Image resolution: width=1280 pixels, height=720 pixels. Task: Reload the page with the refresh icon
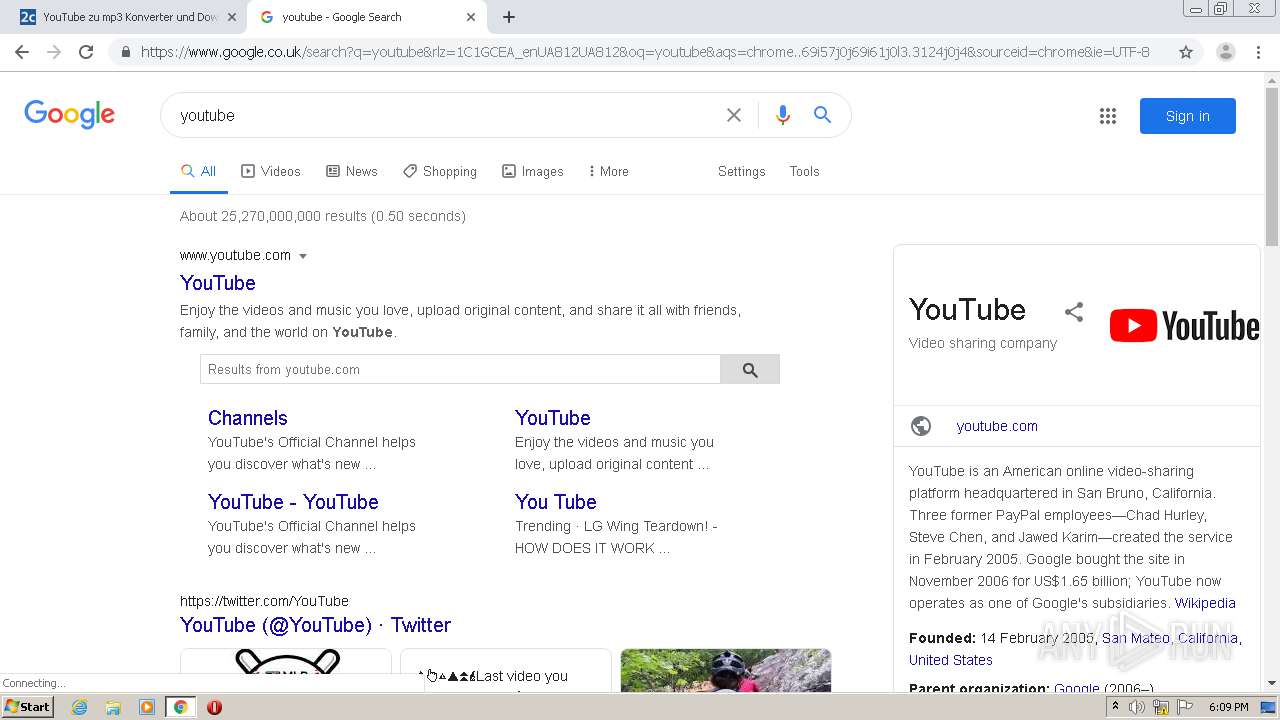tap(86, 52)
